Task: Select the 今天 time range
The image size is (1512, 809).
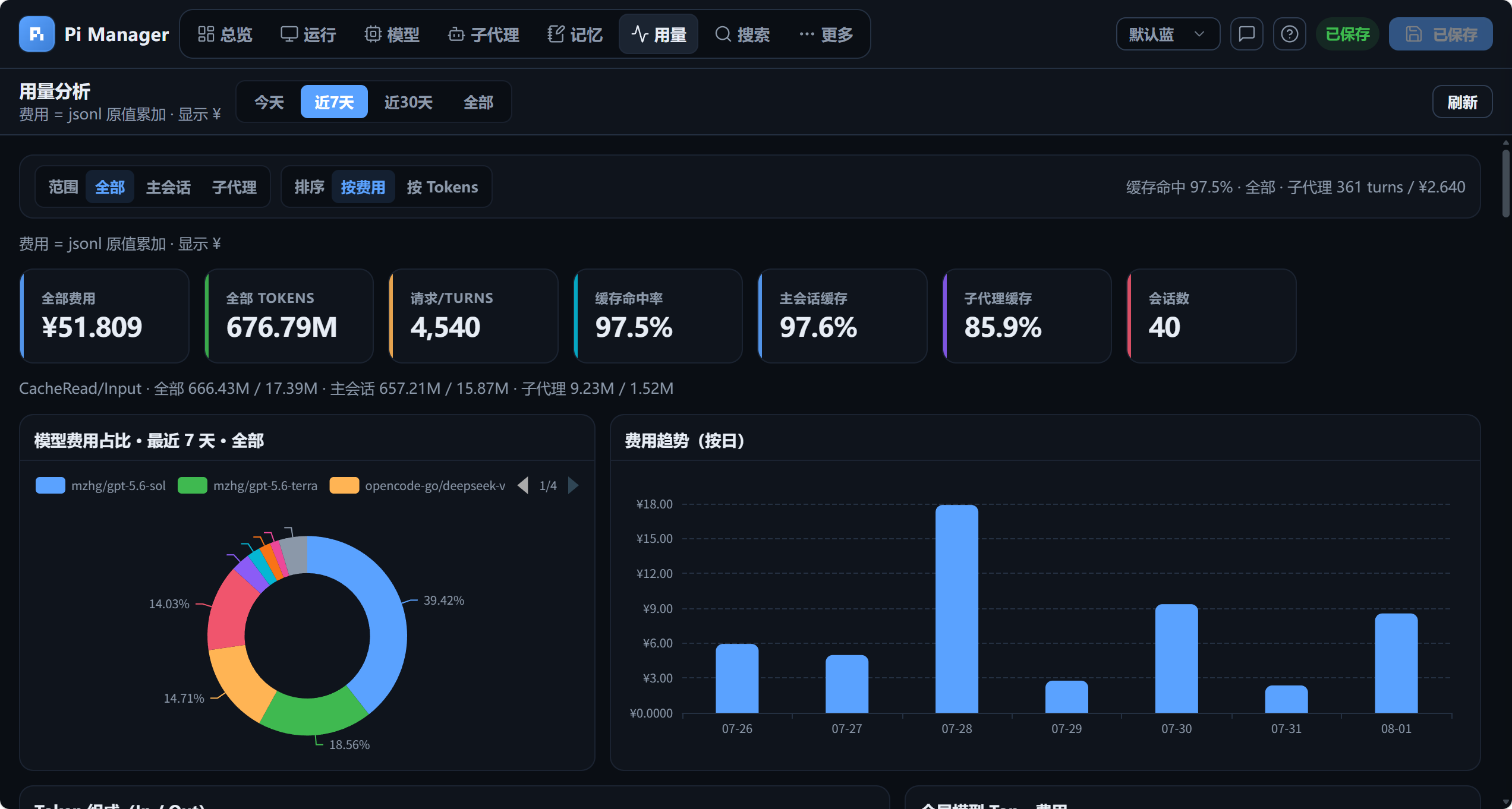Action: coord(269,102)
